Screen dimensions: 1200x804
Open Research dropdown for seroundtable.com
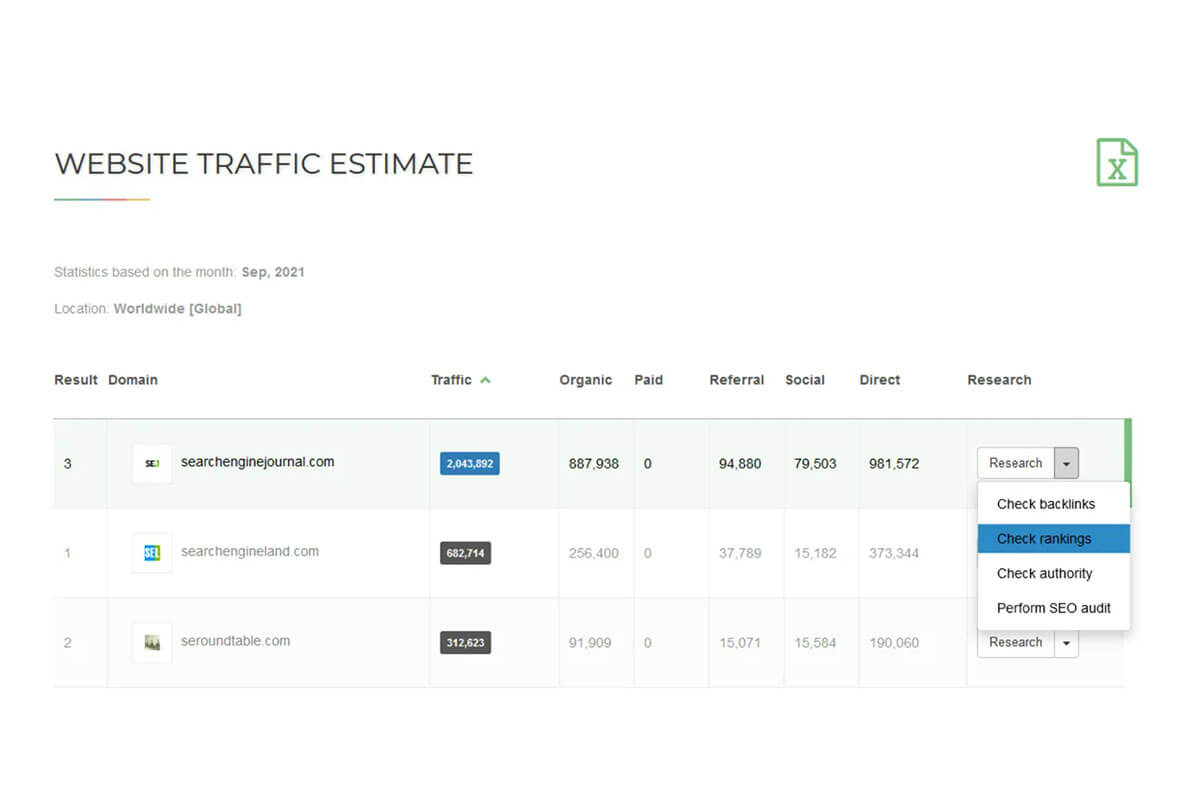(x=1066, y=643)
